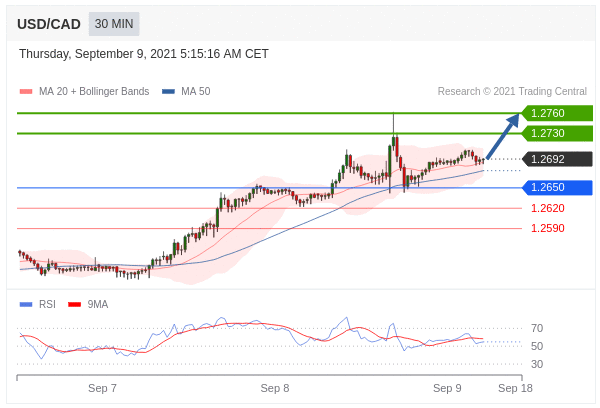Screen dimensions: 600x408
Task: Click the blue 1.2650 pivot price tag
Action: coord(557,187)
